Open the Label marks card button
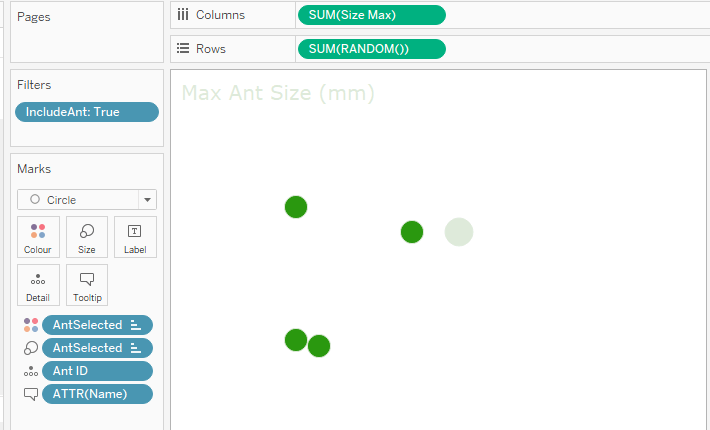This screenshot has height=430, width=710. 135,237
